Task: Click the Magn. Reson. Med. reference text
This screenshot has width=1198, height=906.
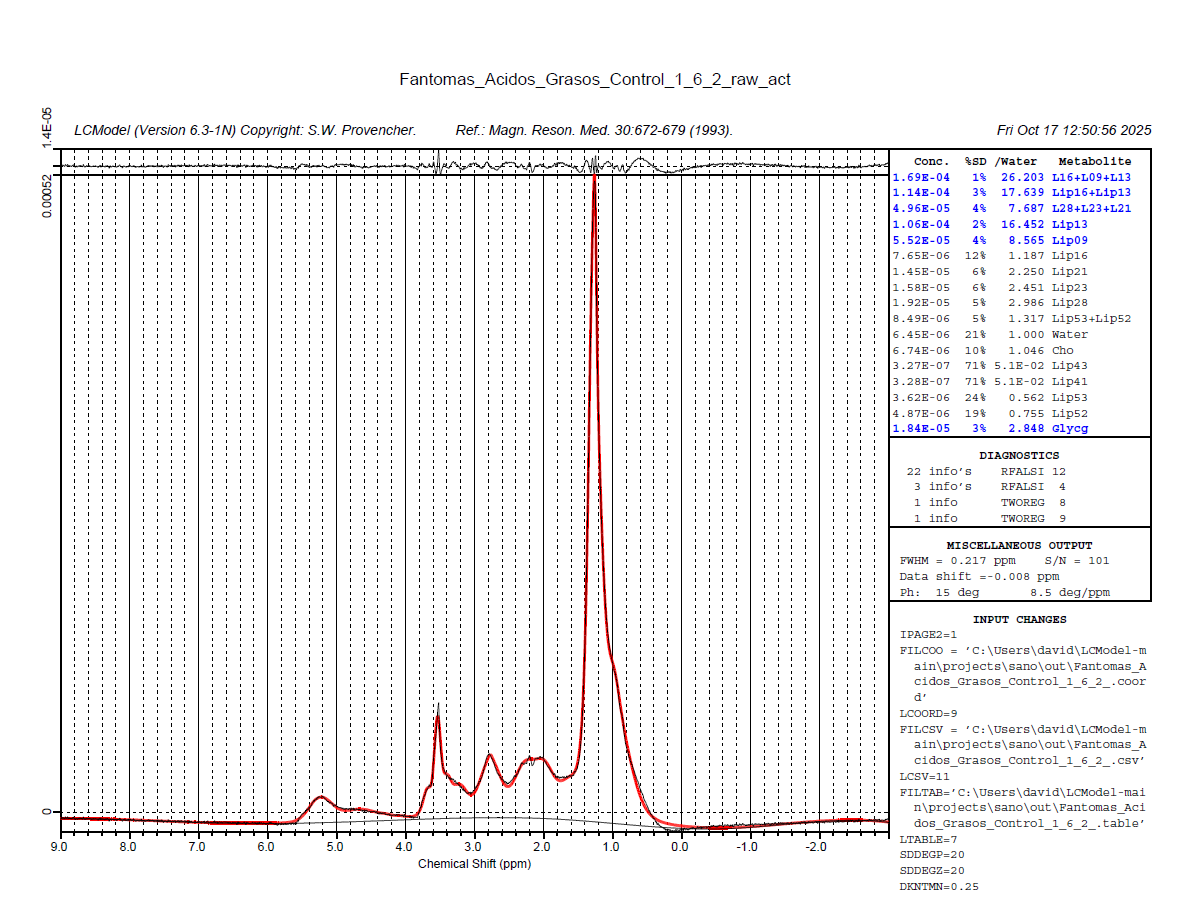Action: coord(594,131)
